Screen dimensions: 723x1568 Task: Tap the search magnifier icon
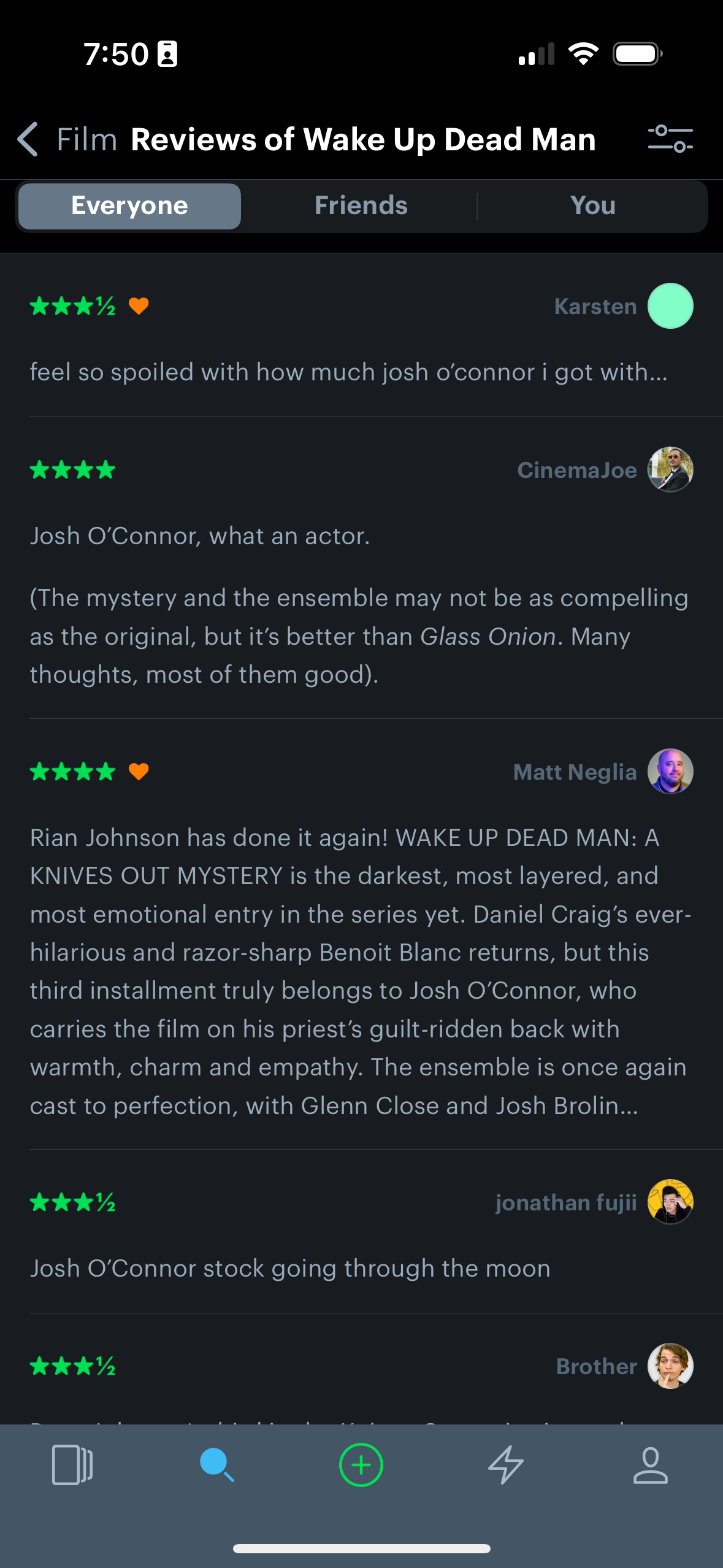(x=216, y=1465)
